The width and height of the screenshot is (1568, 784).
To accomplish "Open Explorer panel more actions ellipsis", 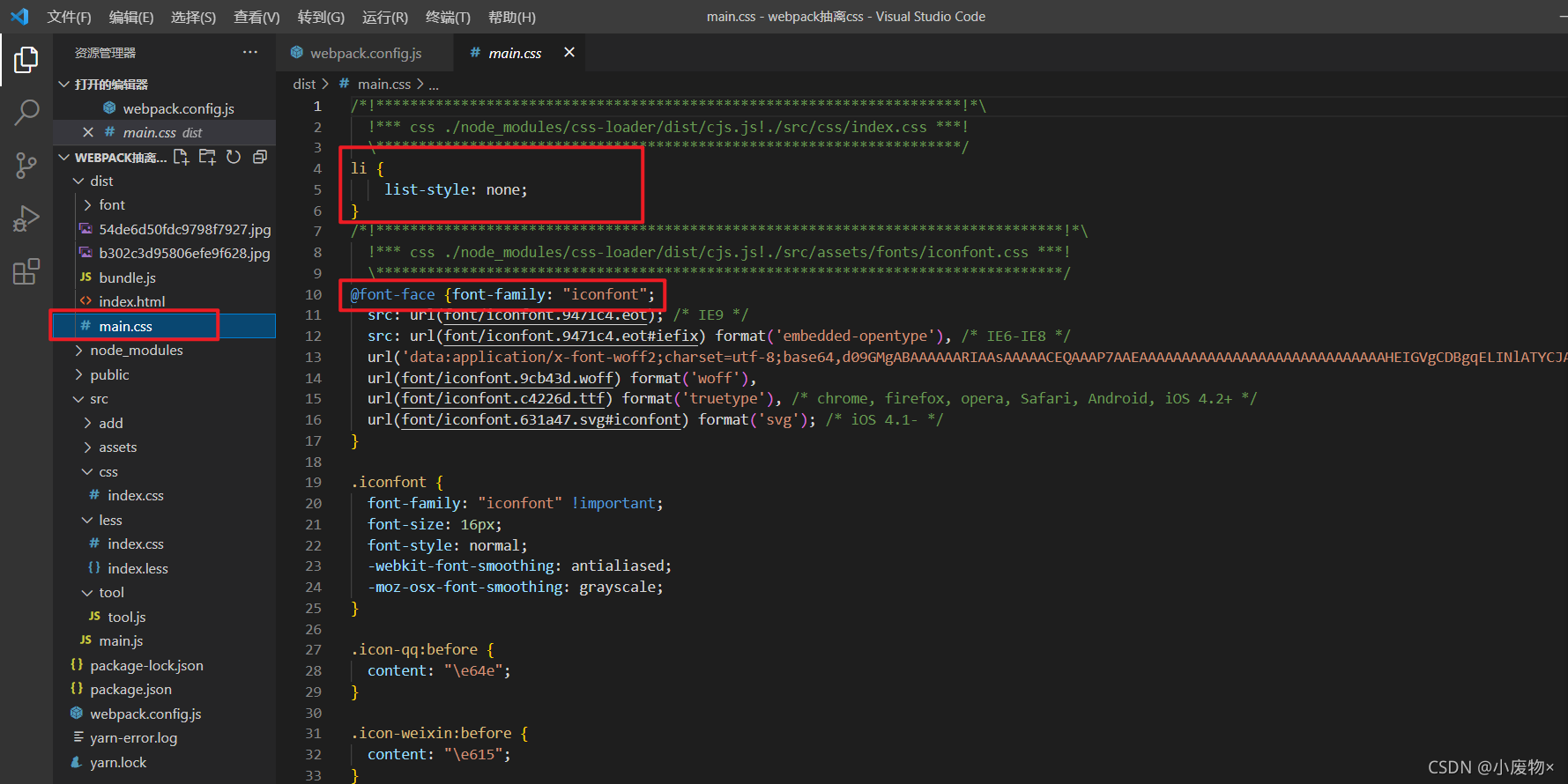I will pyautogui.click(x=250, y=53).
